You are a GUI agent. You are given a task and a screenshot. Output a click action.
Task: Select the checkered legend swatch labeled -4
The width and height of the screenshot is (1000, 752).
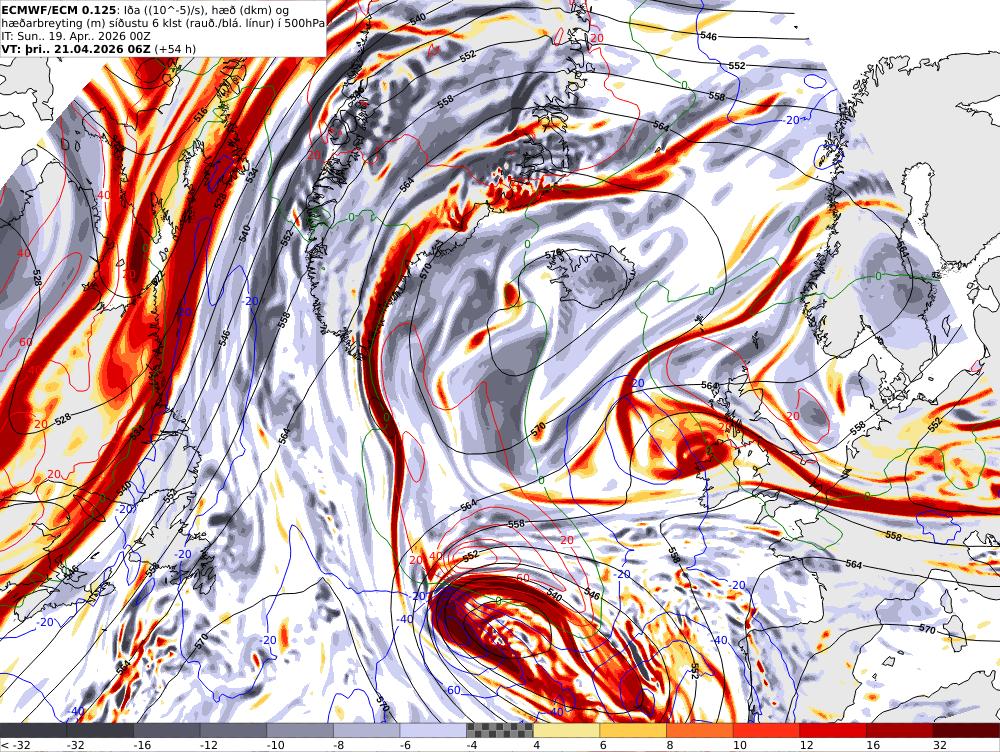(500, 730)
